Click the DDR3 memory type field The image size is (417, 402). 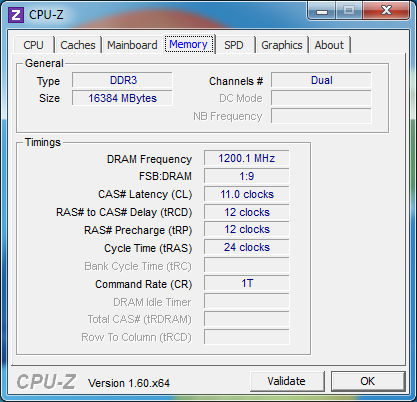coord(122,80)
